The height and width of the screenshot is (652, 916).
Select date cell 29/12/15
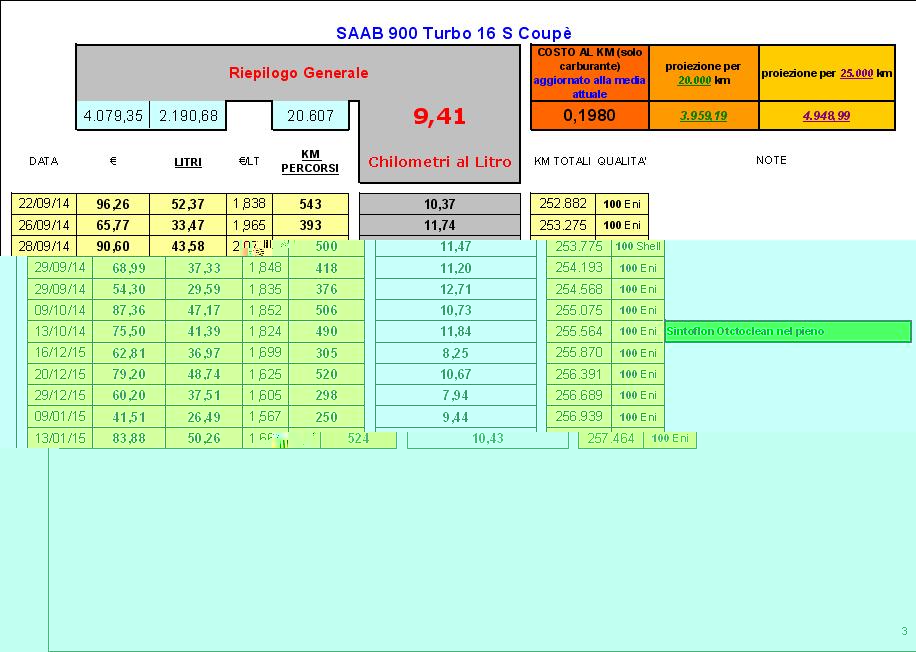60,395
